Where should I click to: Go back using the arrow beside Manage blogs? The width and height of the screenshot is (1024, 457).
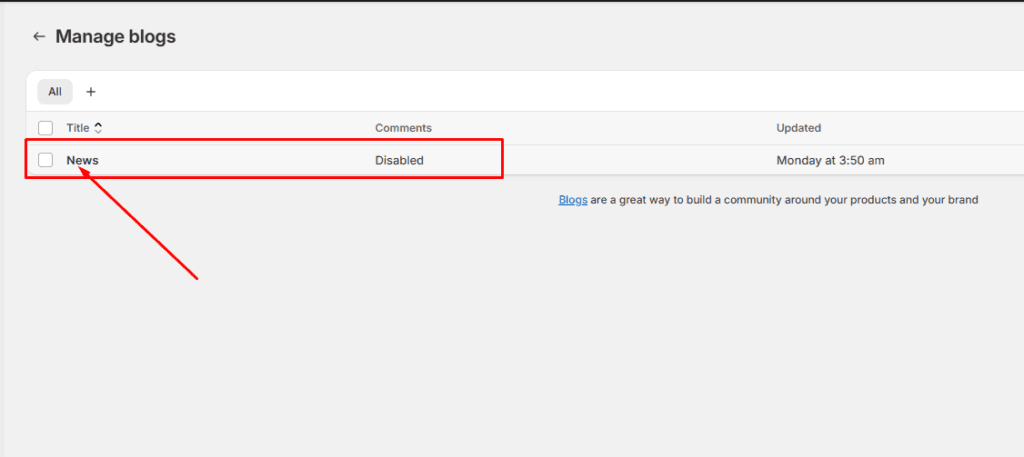coord(39,37)
